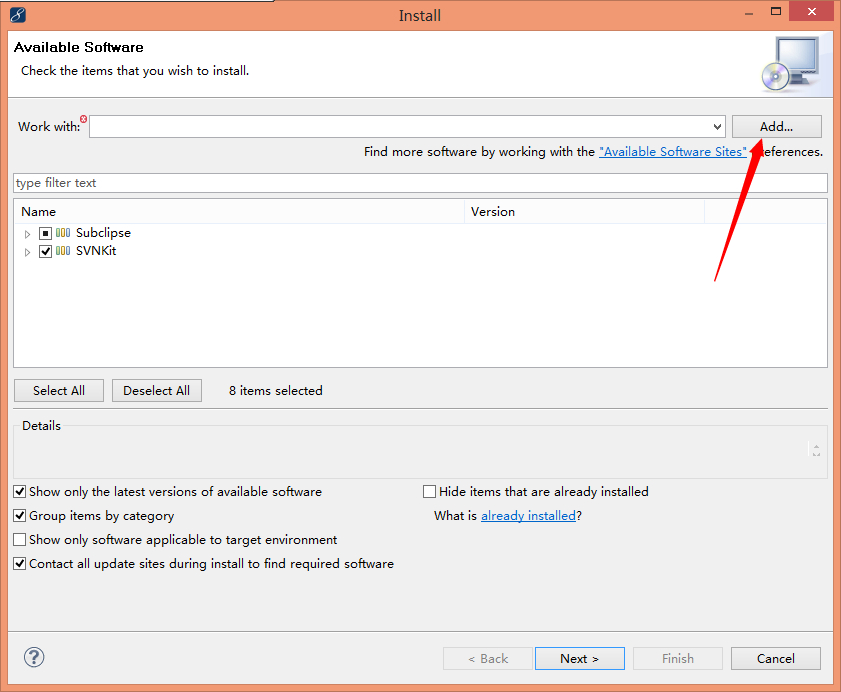Enable Show only software applicable to target environment

click(20, 540)
